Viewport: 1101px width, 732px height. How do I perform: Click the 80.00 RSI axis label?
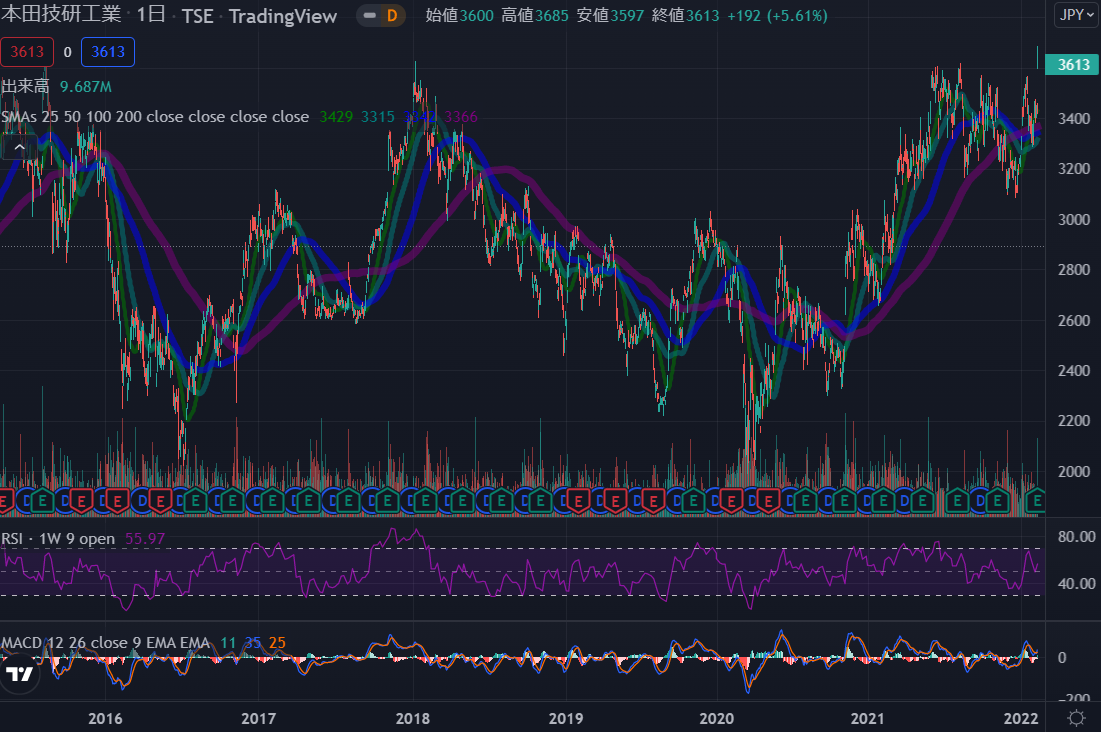pos(1076,537)
